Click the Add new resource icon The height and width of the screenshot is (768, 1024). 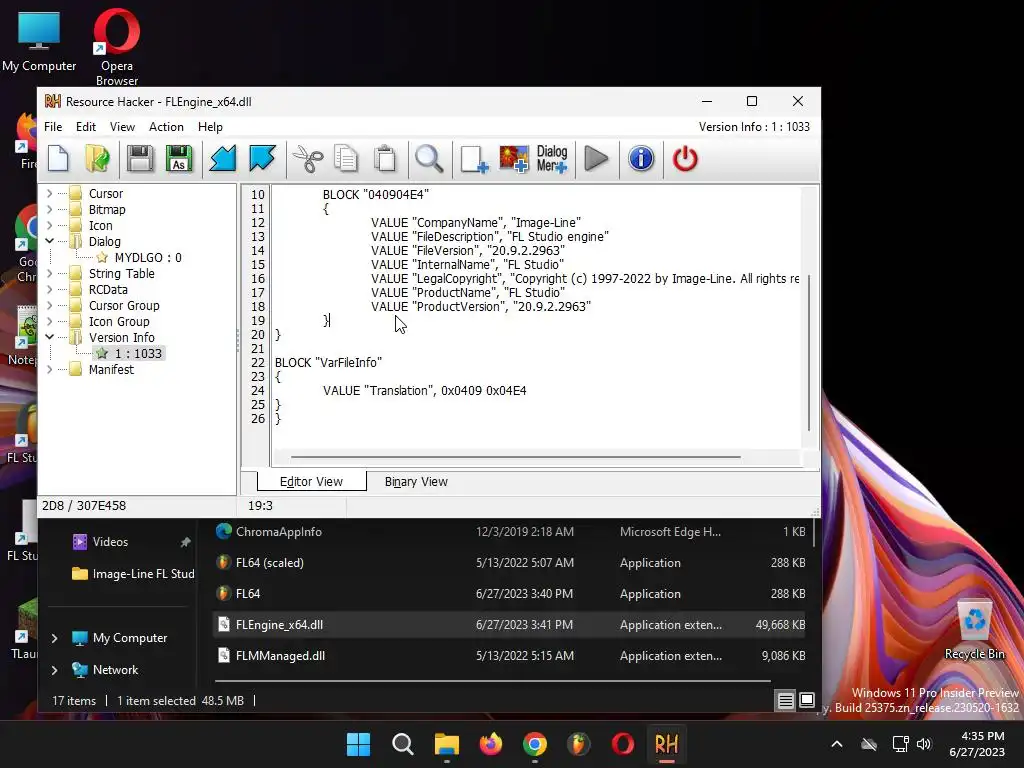[474, 159]
